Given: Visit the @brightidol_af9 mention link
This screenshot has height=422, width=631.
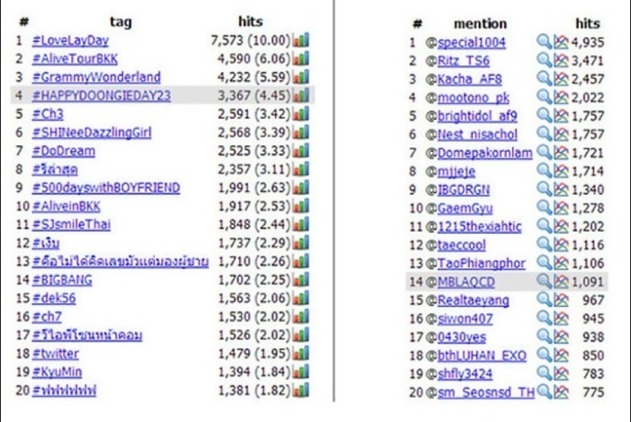Looking at the screenshot, I should click(x=477, y=116).
